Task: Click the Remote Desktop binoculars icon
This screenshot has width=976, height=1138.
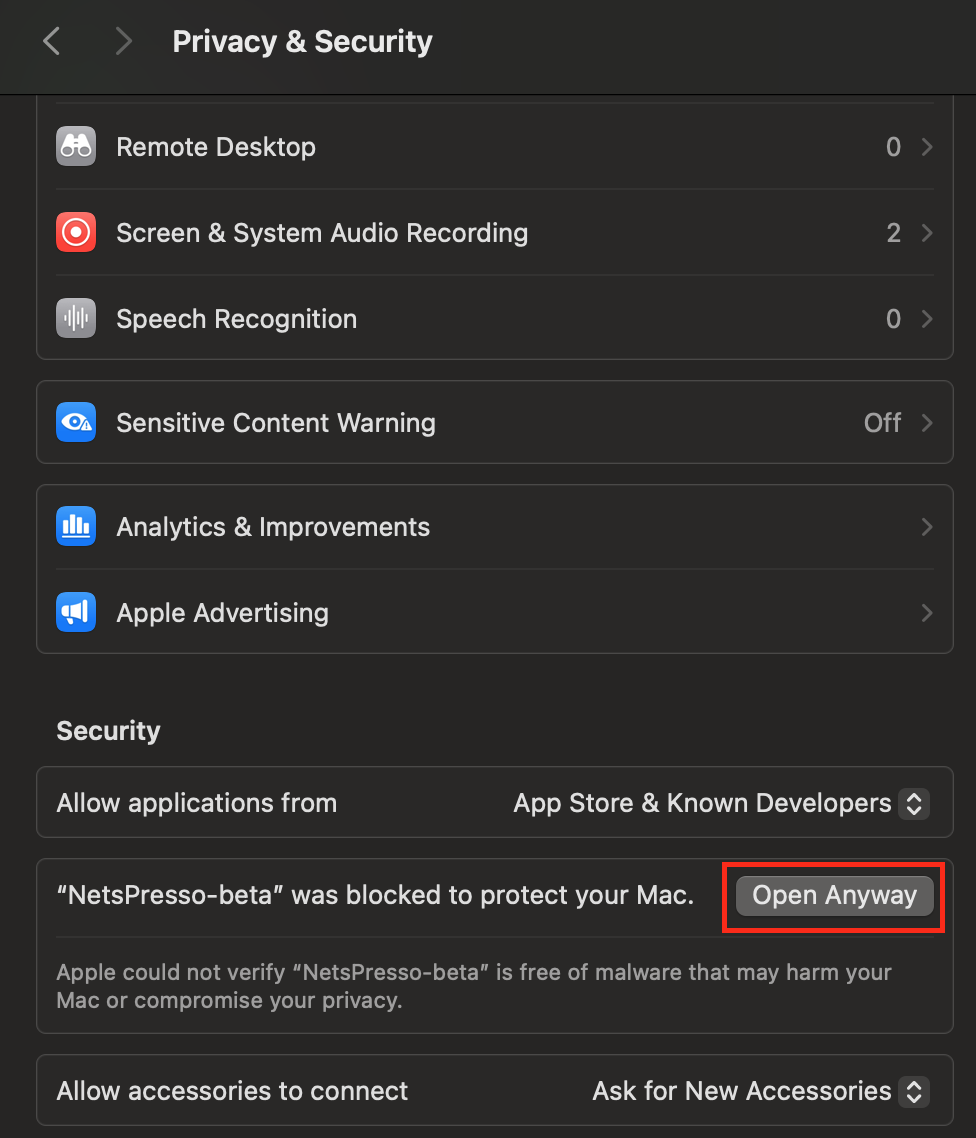Action: coord(76,147)
